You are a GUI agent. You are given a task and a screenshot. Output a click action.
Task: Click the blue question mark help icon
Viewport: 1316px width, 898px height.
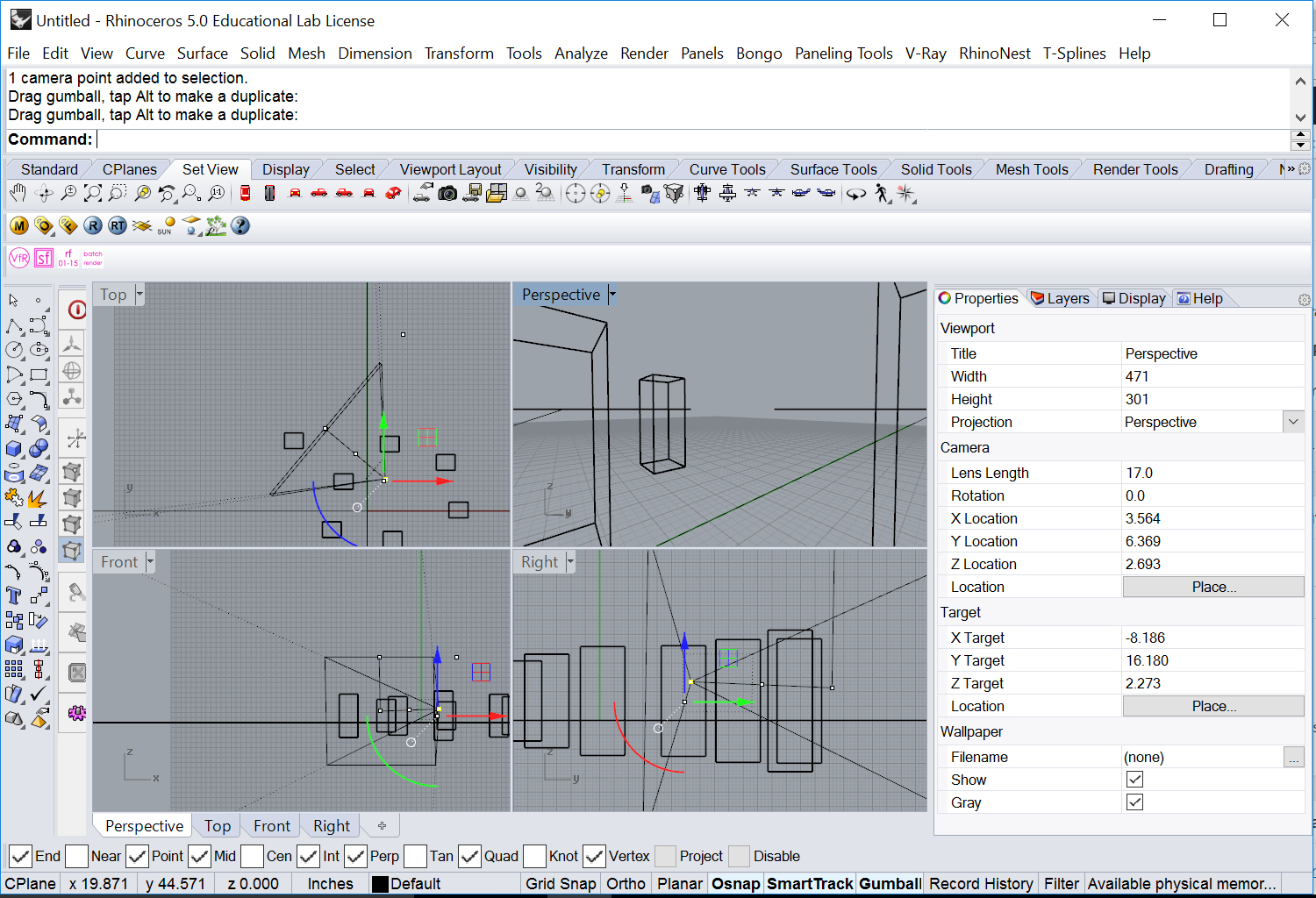click(240, 226)
